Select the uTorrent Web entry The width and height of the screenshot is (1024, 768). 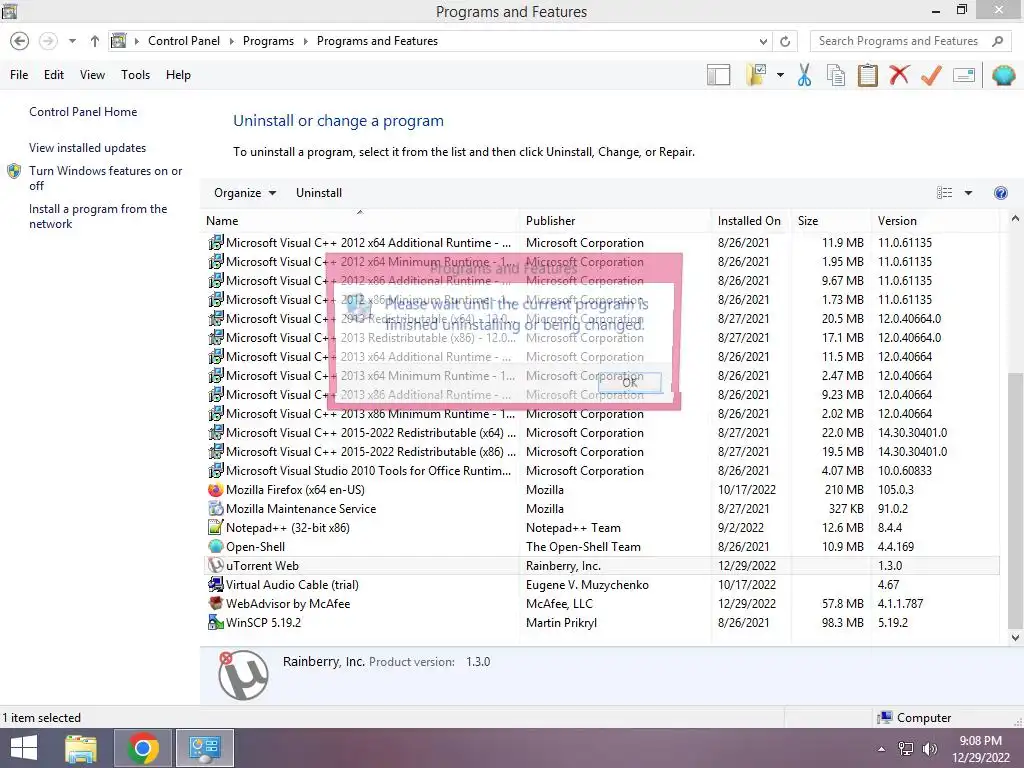[600, 566]
